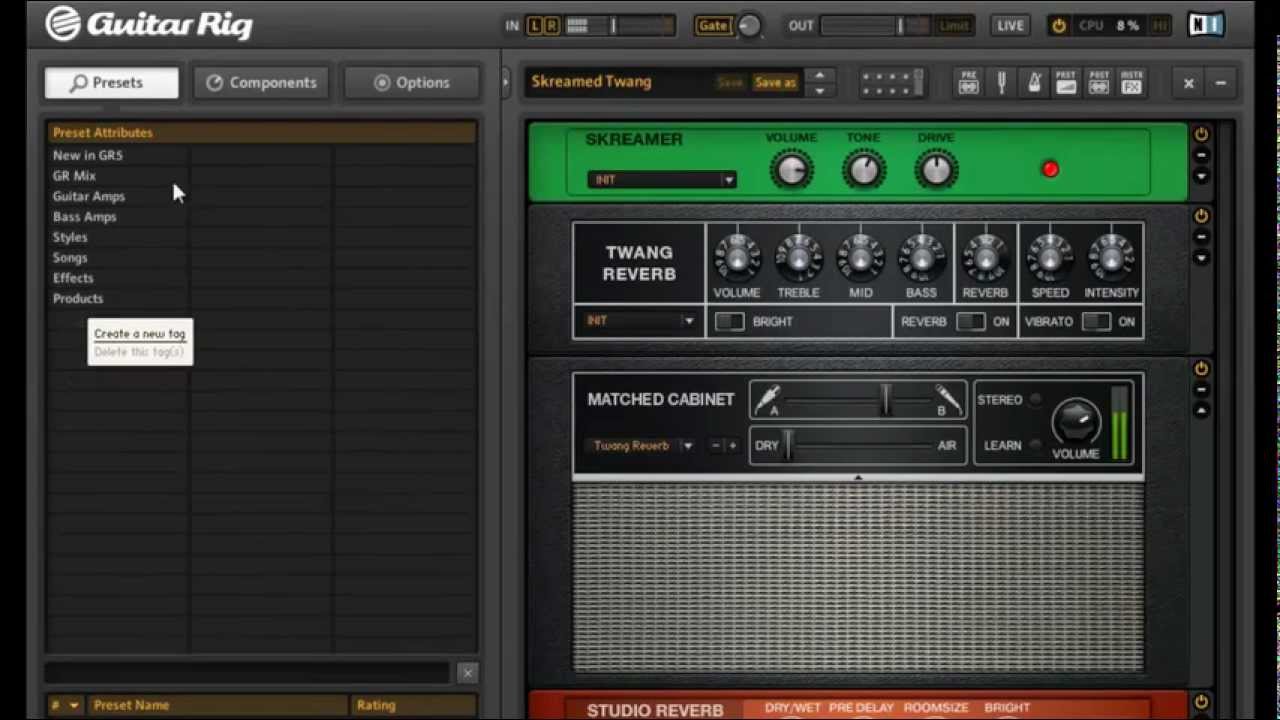The image size is (1280, 720).
Task: Click the Native Instruments NI logo
Action: (x=1206, y=25)
